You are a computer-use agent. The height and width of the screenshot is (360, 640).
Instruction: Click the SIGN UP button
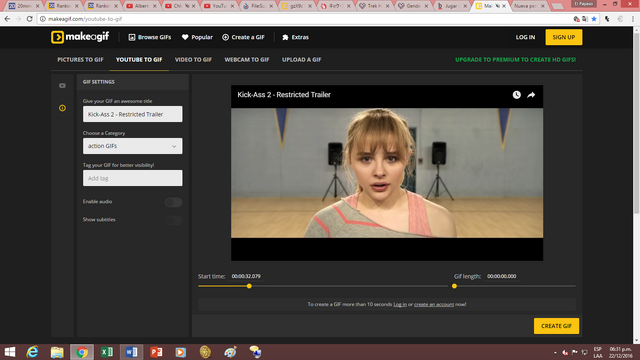click(x=564, y=37)
